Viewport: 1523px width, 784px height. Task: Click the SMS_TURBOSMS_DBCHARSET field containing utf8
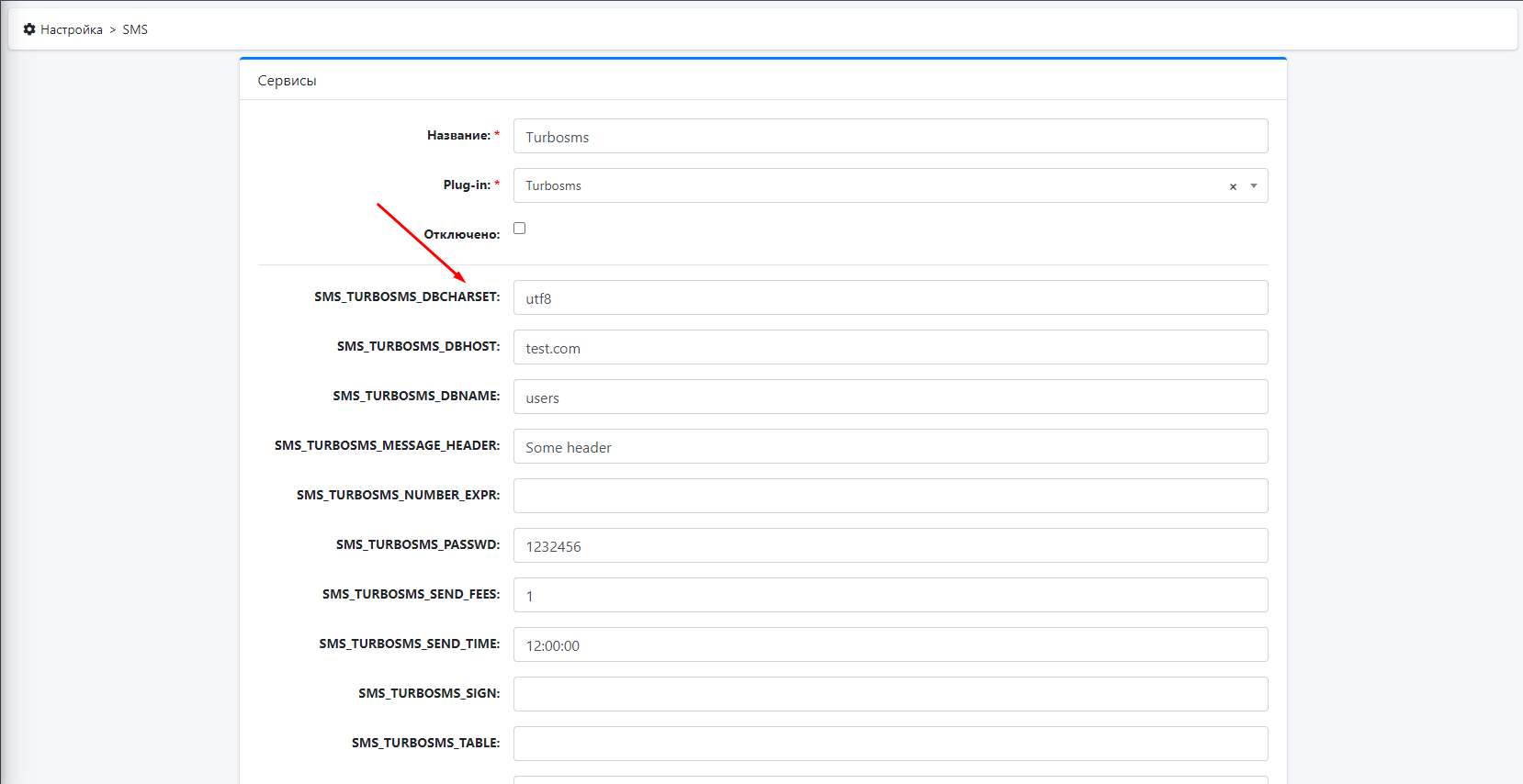pyautogui.click(x=890, y=298)
